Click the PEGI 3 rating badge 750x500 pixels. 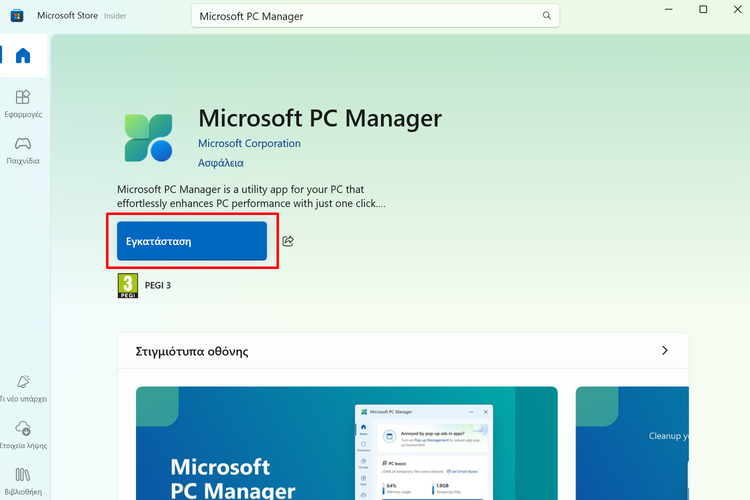(x=127, y=286)
